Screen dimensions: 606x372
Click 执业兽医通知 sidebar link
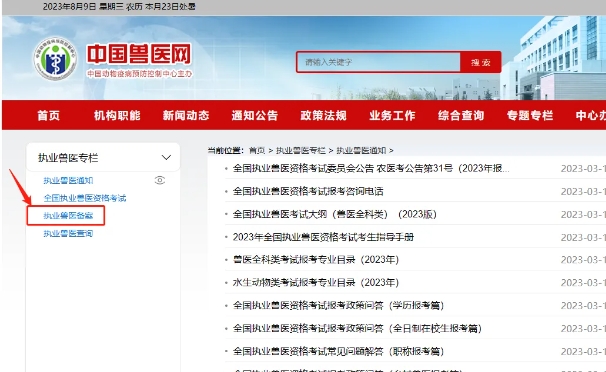pyautogui.click(x=68, y=180)
